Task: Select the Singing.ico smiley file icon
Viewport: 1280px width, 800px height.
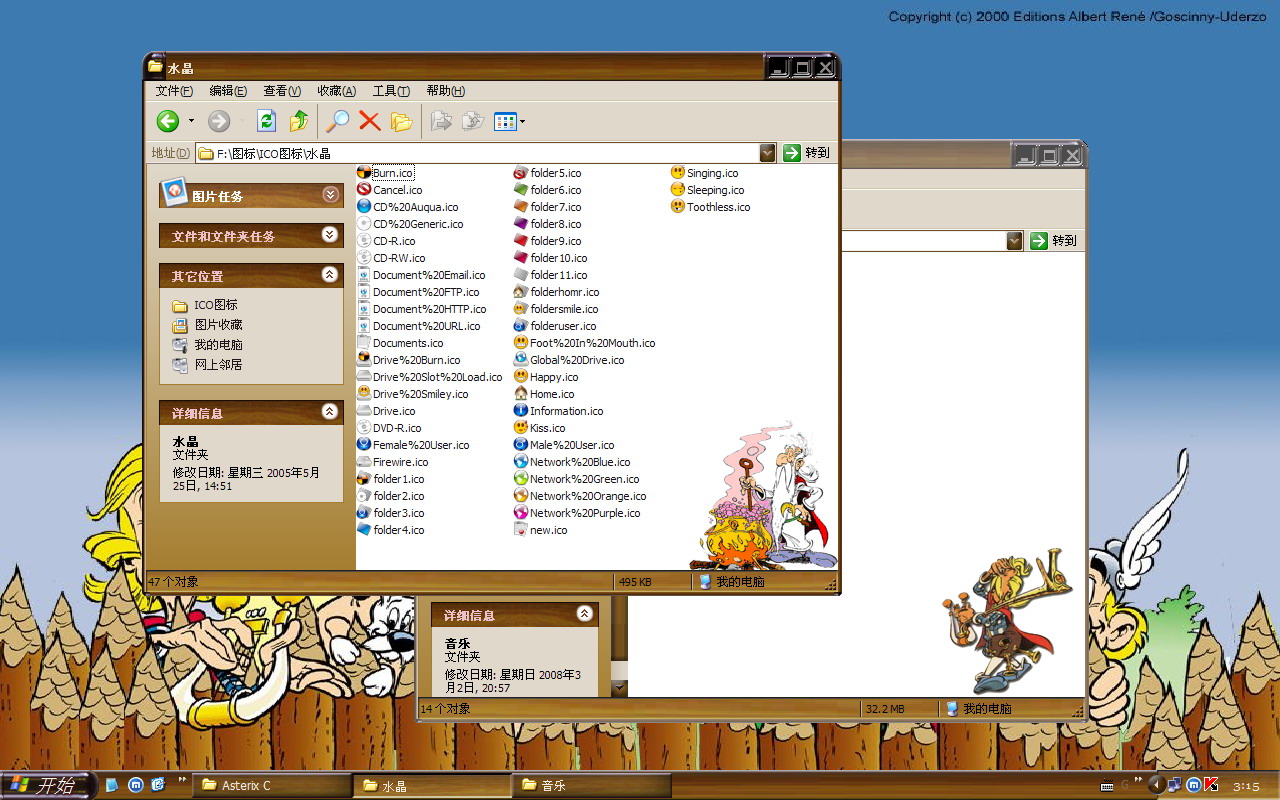Action: (678, 173)
